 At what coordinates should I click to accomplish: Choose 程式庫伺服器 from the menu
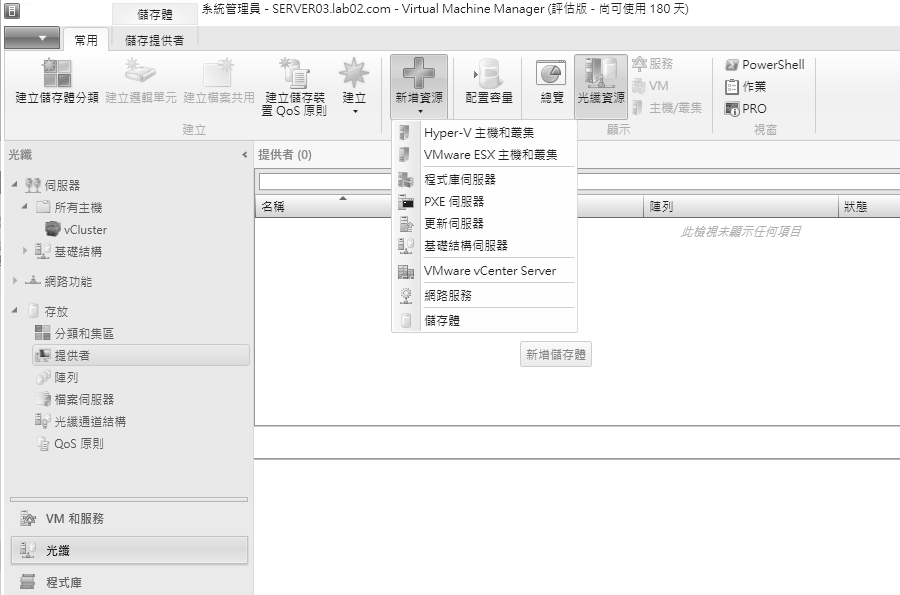484,180
